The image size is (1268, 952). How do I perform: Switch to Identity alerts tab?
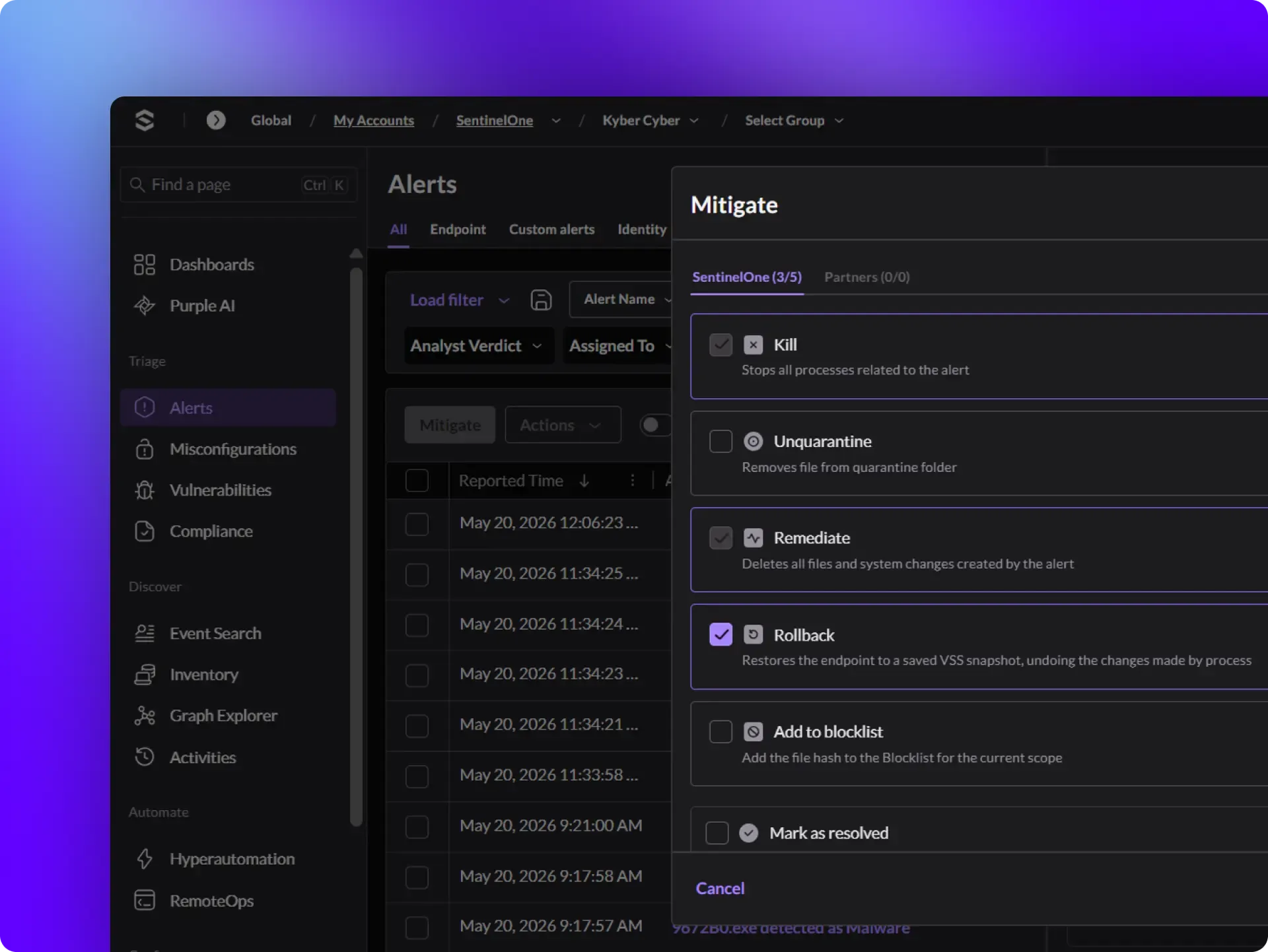coord(642,230)
